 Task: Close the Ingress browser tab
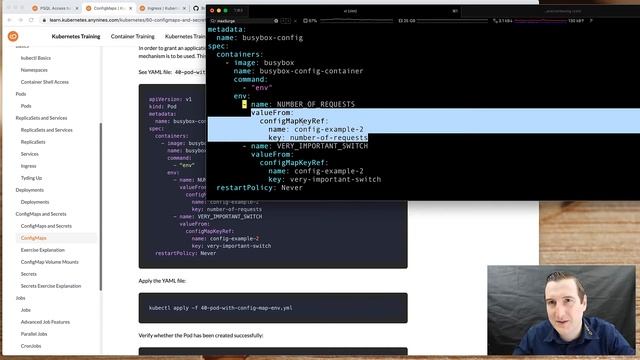tap(184, 8)
